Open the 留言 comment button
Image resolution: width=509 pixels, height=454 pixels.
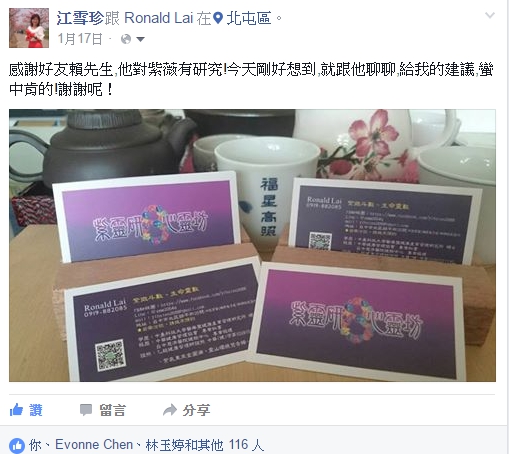pos(113,410)
